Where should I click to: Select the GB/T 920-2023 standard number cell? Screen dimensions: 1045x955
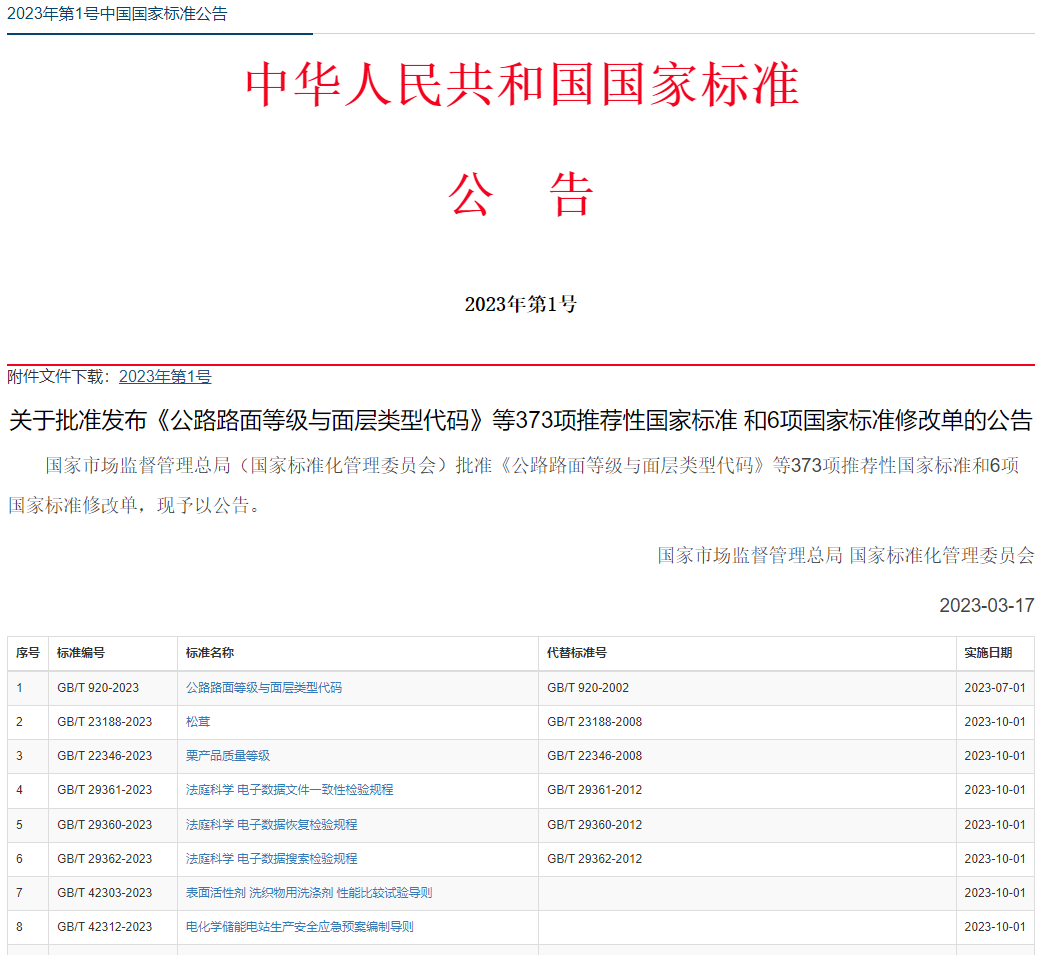pos(98,688)
